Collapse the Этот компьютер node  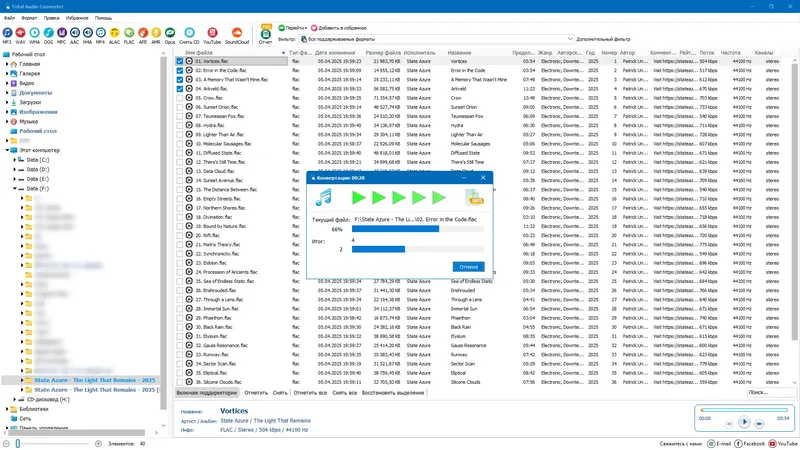[x=7, y=150]
